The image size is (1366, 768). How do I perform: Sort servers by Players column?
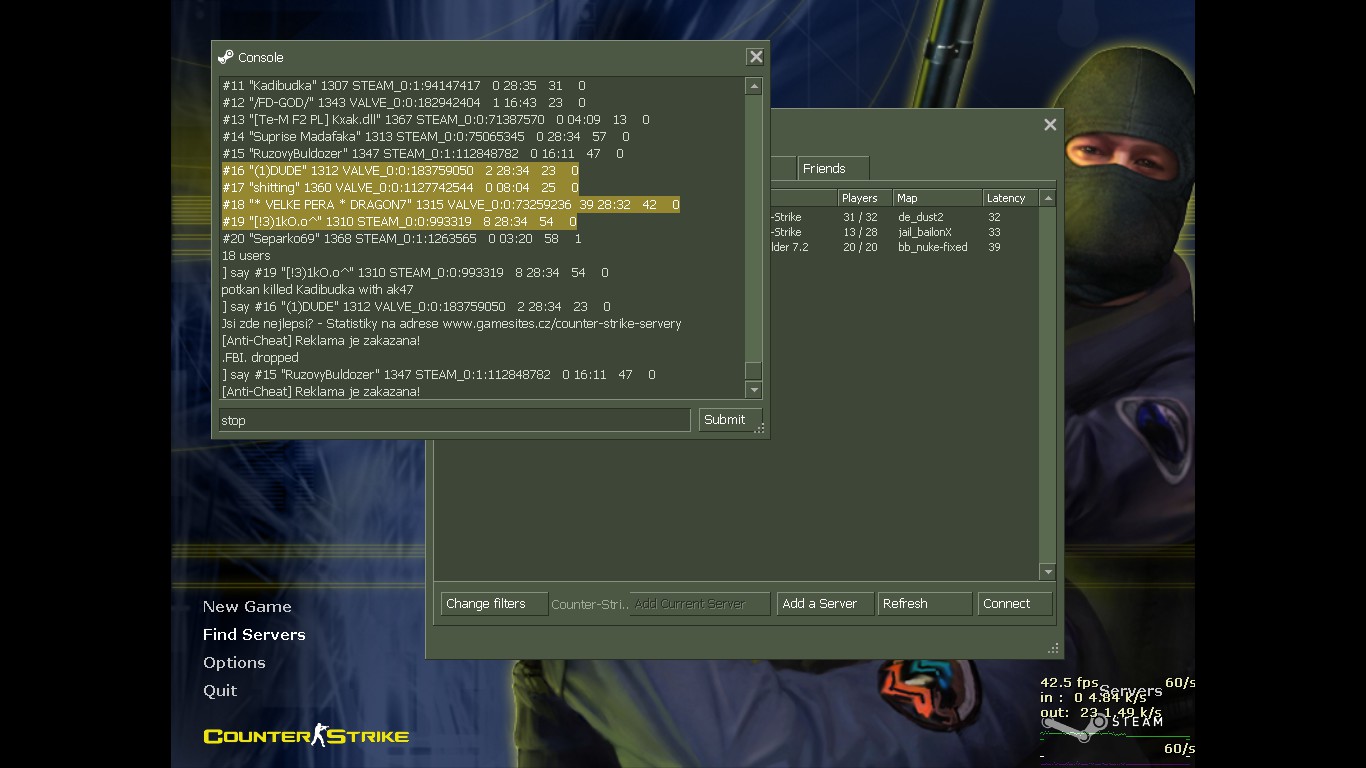pyautogui.click(x=864, y=198)
